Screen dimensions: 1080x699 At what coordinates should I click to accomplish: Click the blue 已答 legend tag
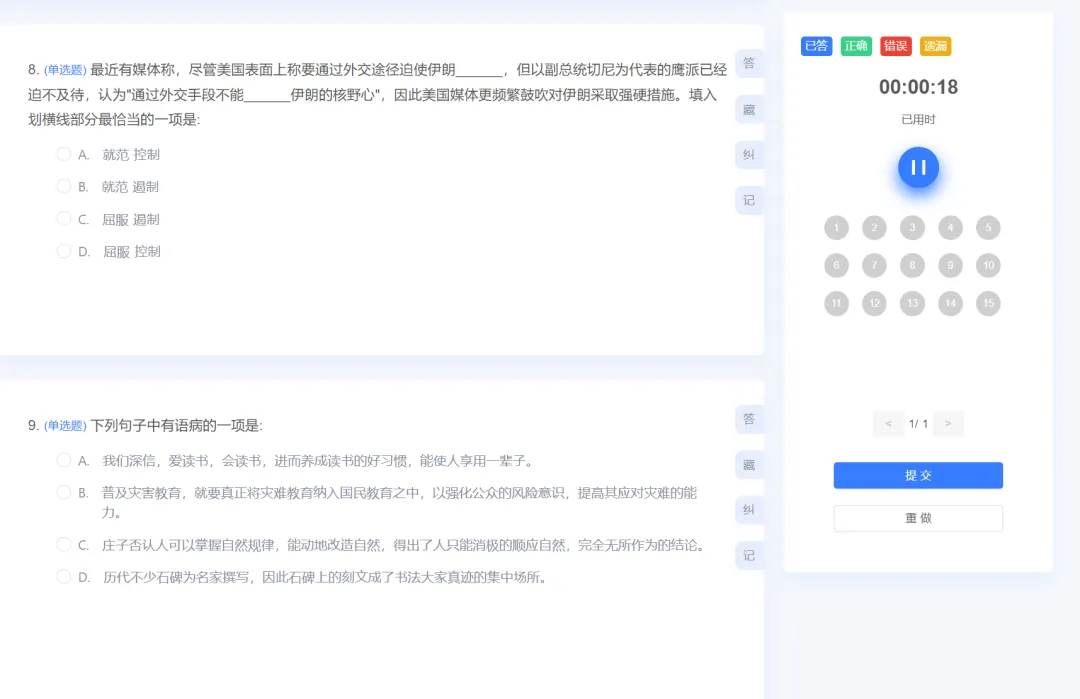[816, 46]
